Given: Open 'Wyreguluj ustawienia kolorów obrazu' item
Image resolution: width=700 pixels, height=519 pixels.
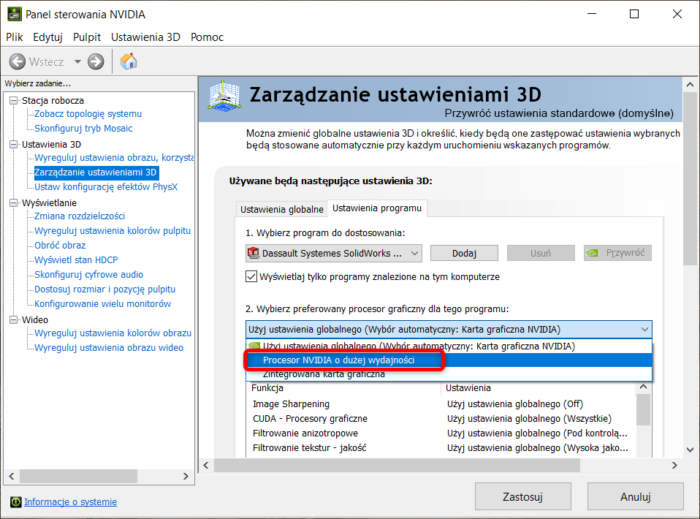Looking at the screenshot, I should tap(113, 333).
